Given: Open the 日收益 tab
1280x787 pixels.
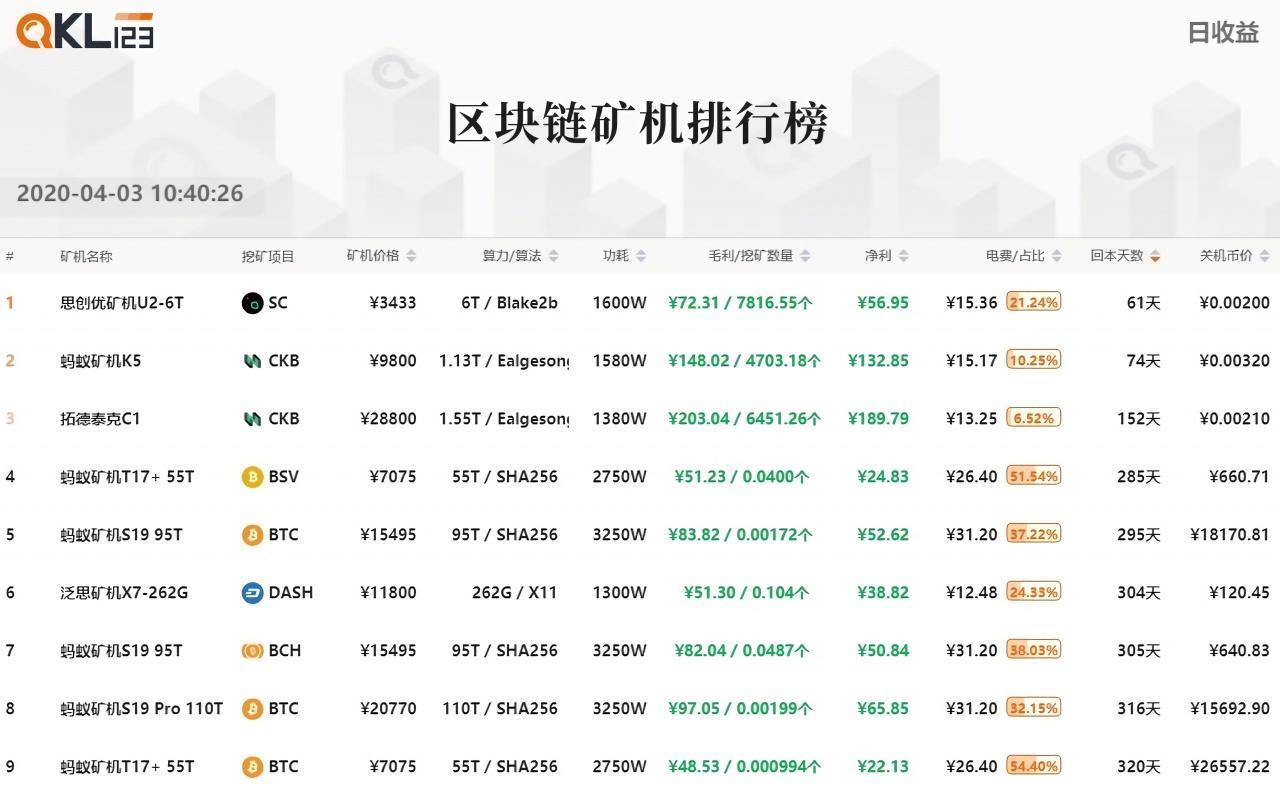Looking at the screenshot, I should [x=1223, y=32].
